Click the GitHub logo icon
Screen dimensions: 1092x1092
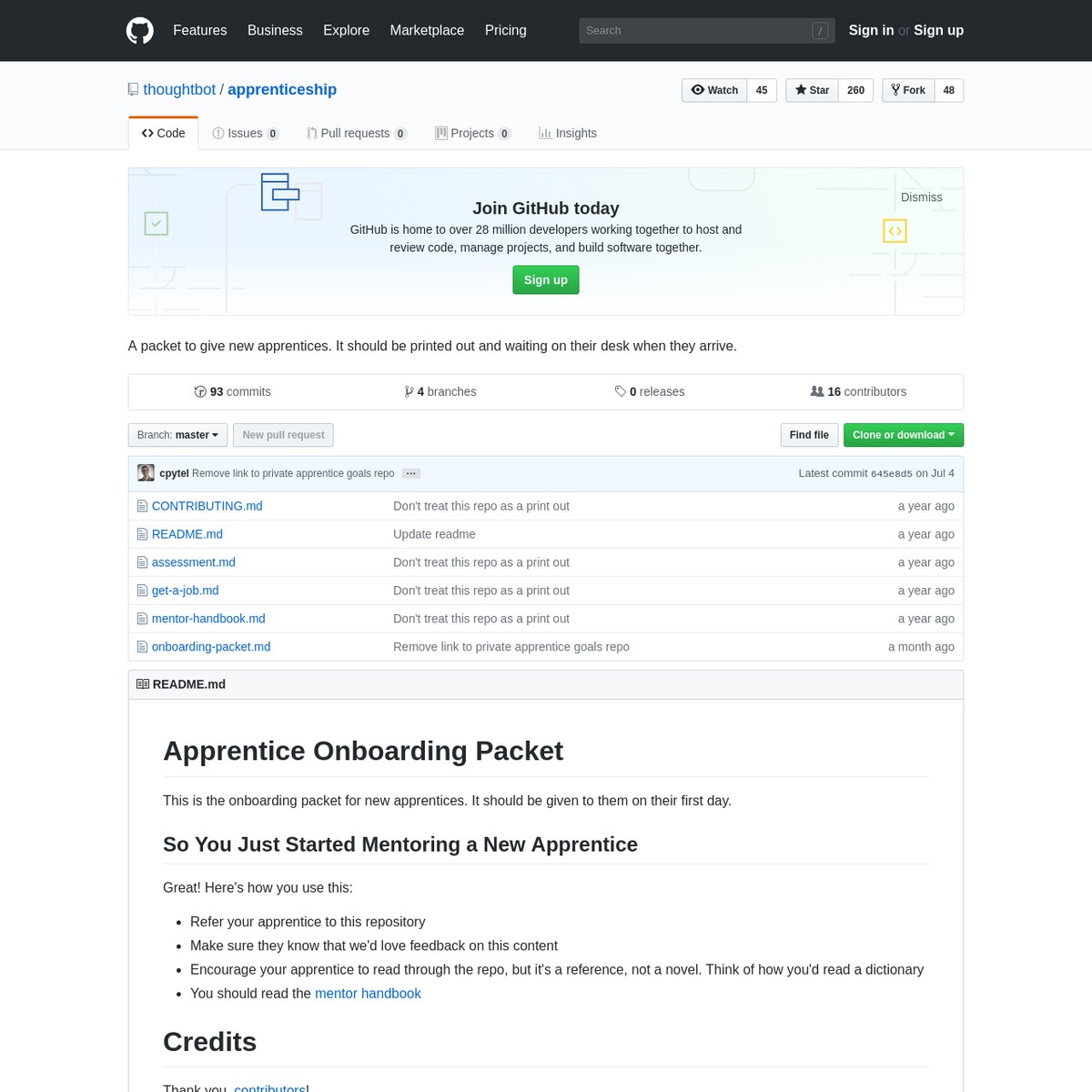pyautogui.click(x=140, y=30)
